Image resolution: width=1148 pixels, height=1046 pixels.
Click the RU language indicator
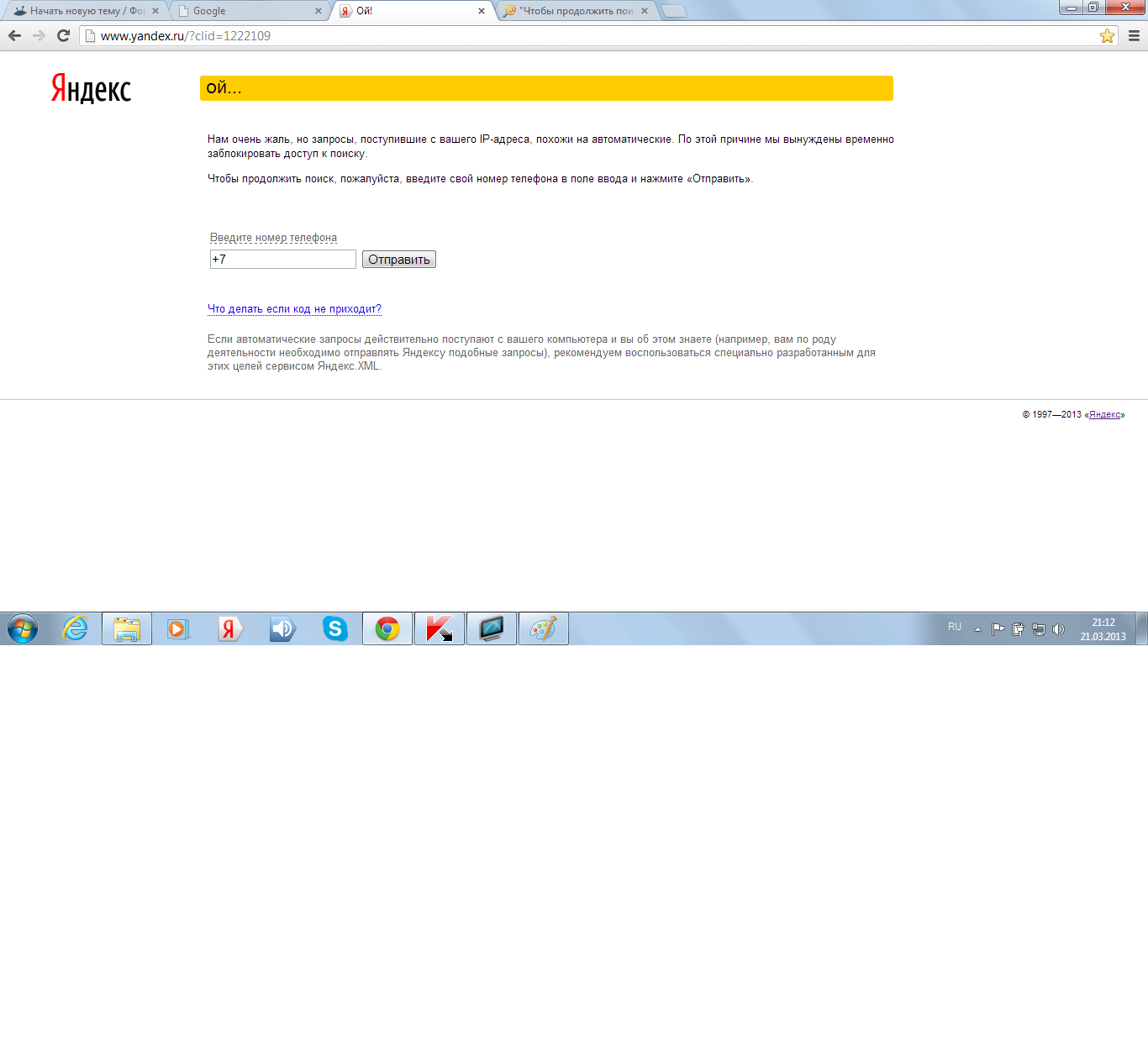click(x=955, y=627)
